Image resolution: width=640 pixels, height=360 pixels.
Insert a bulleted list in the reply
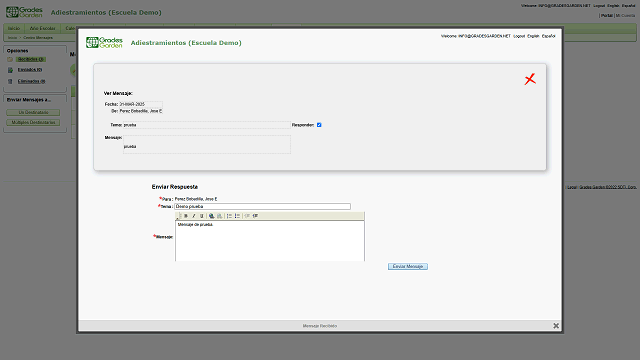237,216
